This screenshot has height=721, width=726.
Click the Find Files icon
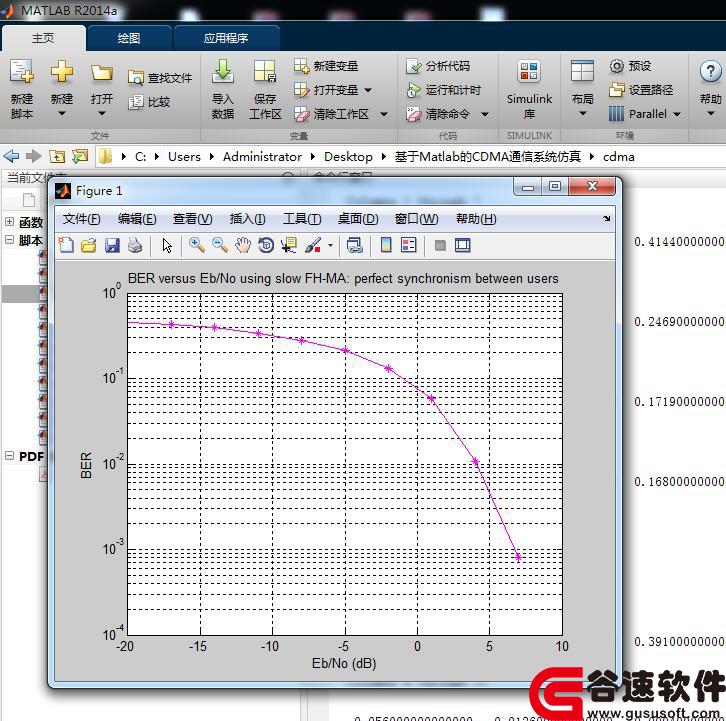pos(136,78)
